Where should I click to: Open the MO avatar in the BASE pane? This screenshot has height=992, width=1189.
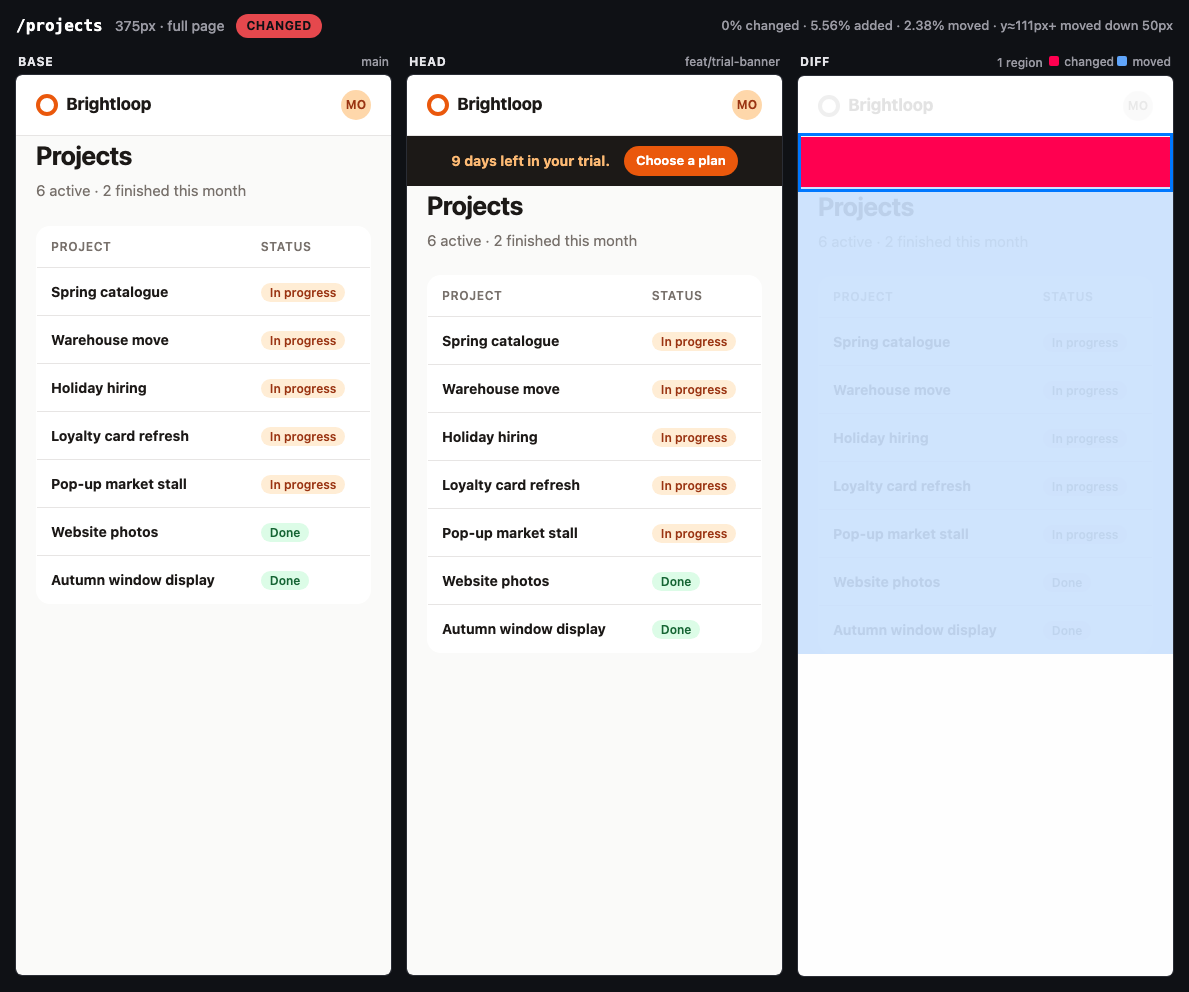coord(356,105)
